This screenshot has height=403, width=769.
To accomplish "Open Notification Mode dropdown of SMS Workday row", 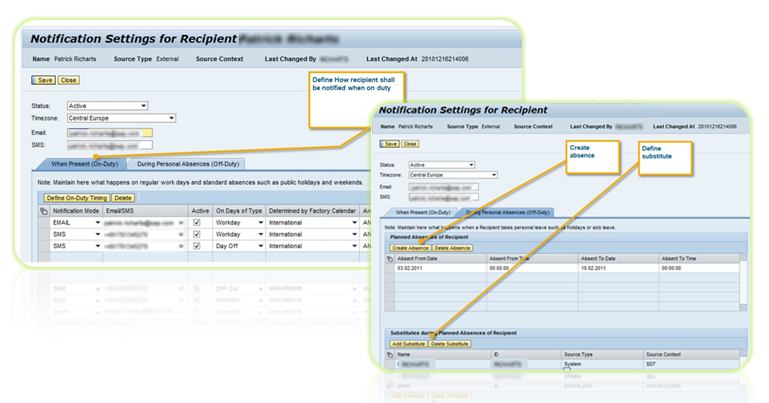I will pos(98,234).
